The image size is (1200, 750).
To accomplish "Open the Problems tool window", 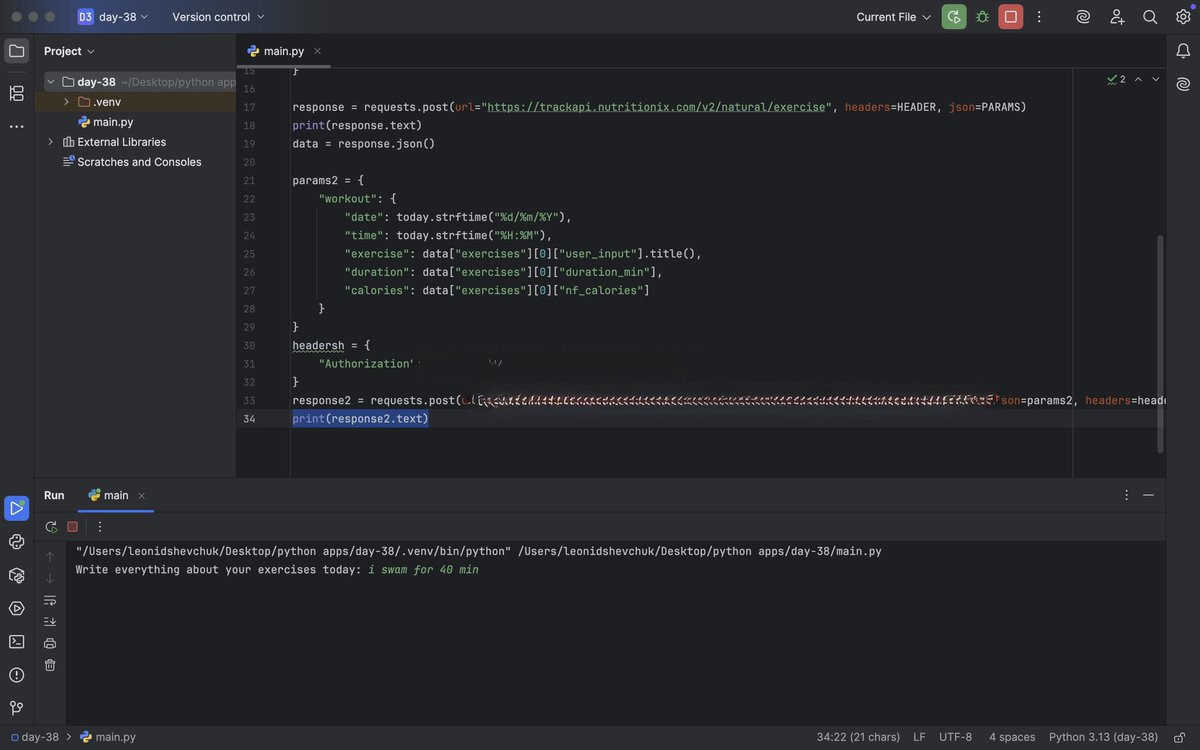I will click(16, 675).
